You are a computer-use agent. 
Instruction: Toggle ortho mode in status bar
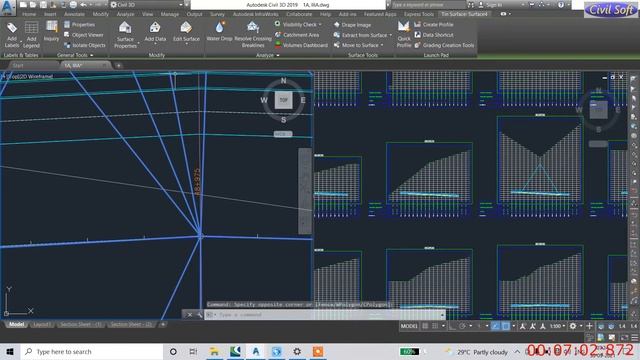point(452,326)
